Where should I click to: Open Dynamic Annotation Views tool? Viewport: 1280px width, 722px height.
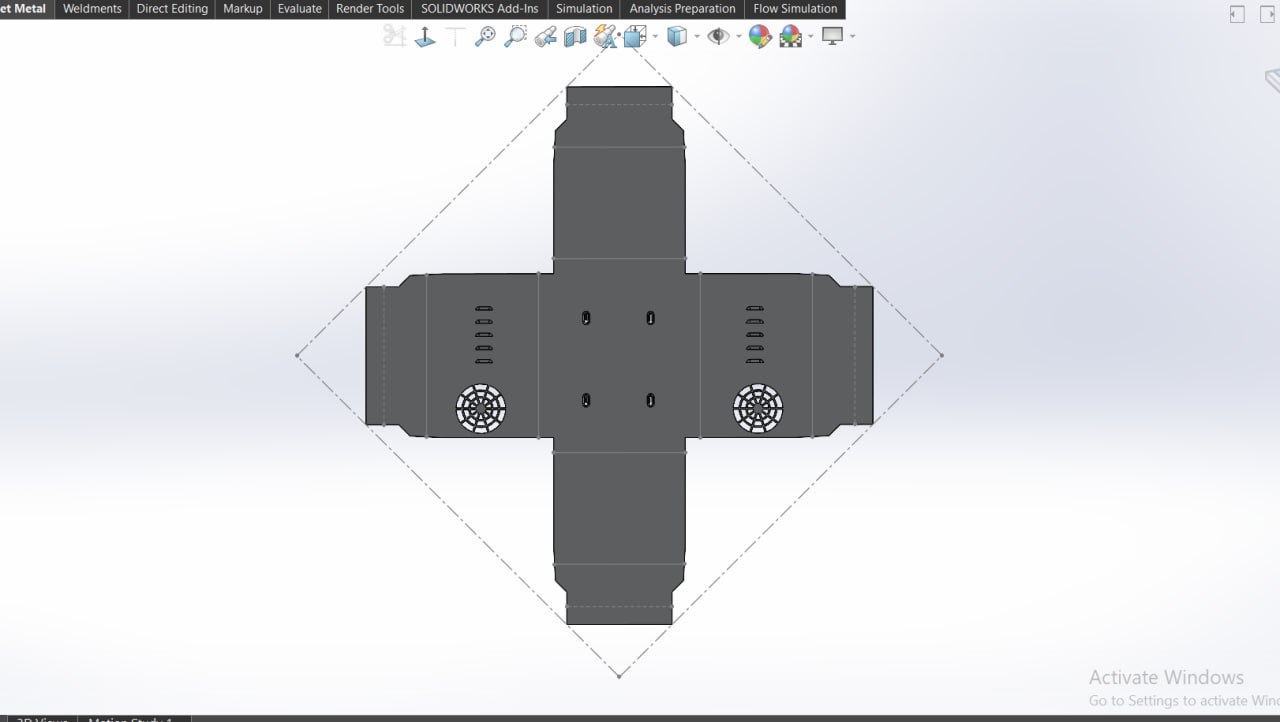605,37
